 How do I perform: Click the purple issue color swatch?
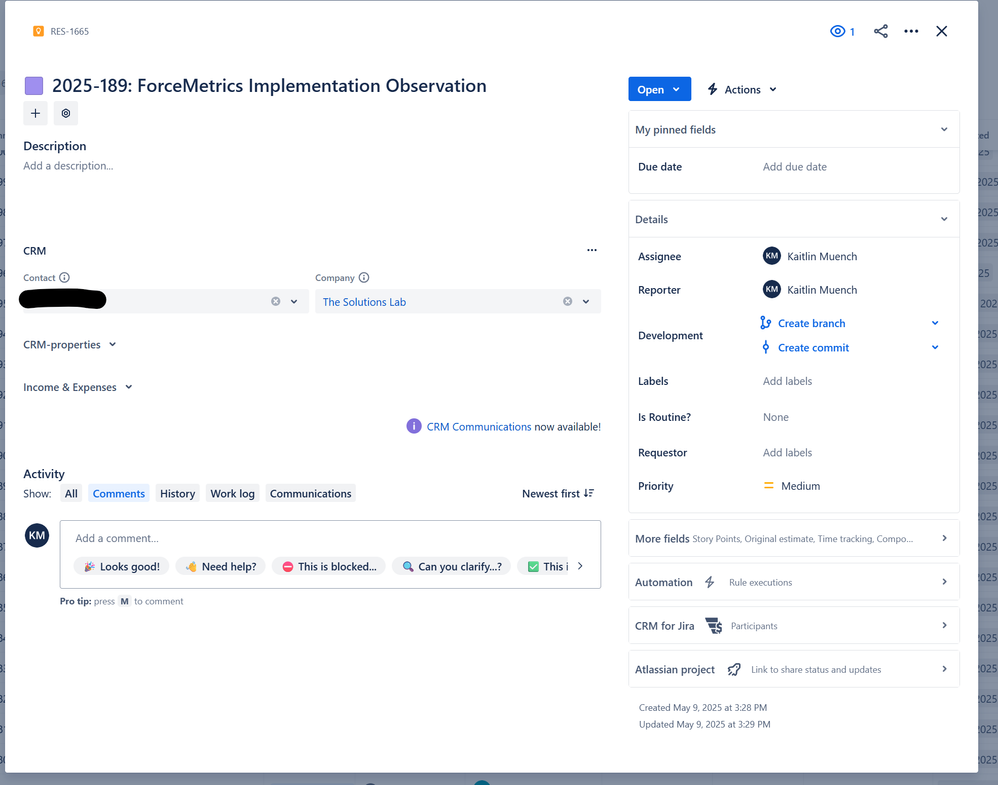click(34, 85)
